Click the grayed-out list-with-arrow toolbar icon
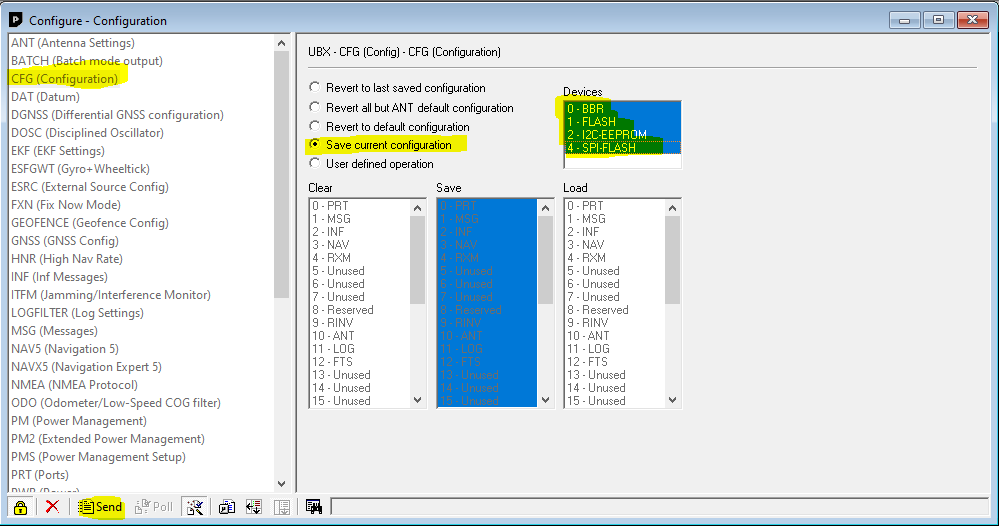999x526 pixels. click(282, 507)
